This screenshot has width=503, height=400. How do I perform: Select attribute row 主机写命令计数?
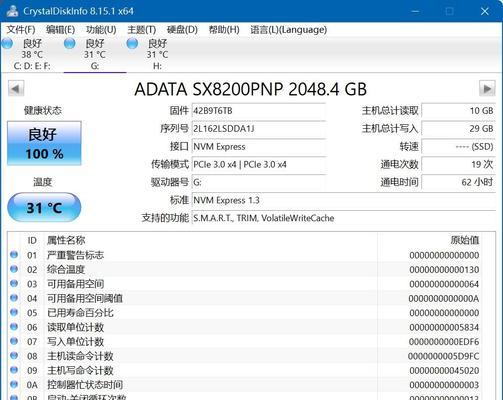pos(245,370)
